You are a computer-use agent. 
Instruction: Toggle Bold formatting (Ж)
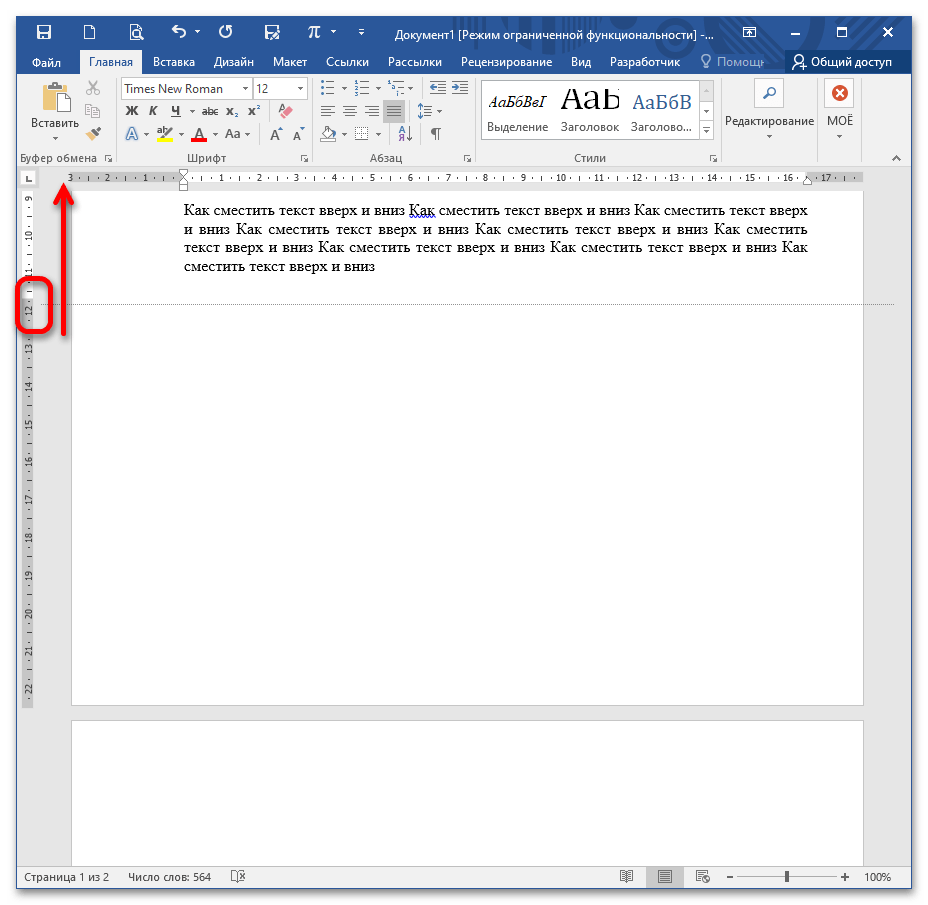(131, 111)
